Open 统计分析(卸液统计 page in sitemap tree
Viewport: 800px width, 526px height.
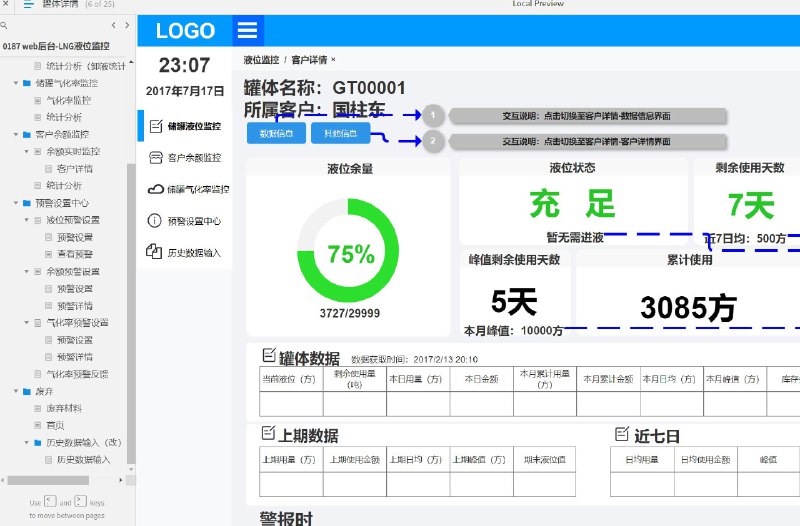pos(85,66)
